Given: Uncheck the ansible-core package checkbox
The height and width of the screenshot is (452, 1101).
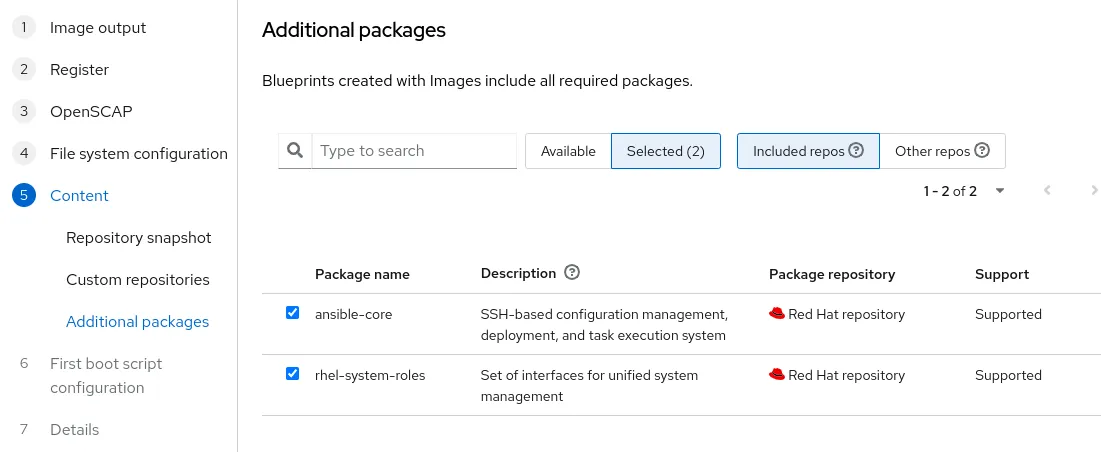Looking at the screenshot, I should coord(293,313).
